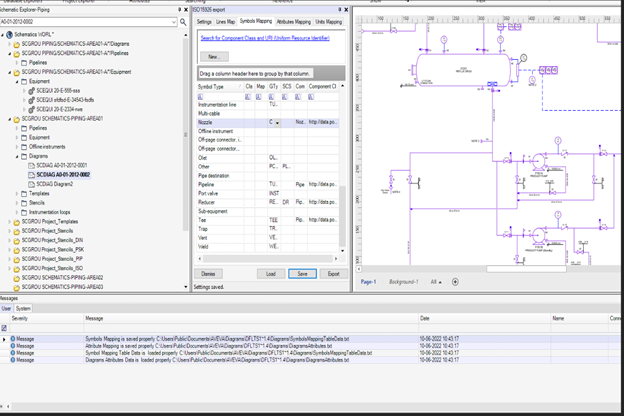The height and width of the screenshot is (416, 624).
Task: Click the Load button
Action: click(271, 274)
